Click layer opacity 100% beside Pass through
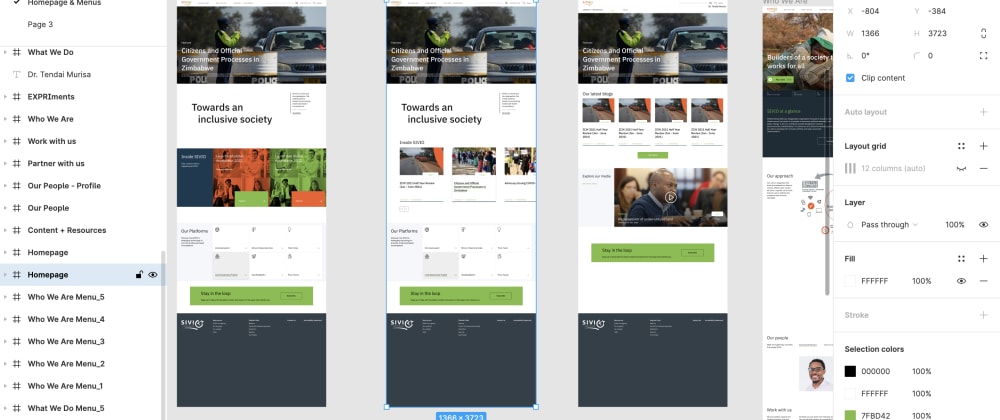Image resolution: width=1000 pixels, height=420 pixels. 955,225
